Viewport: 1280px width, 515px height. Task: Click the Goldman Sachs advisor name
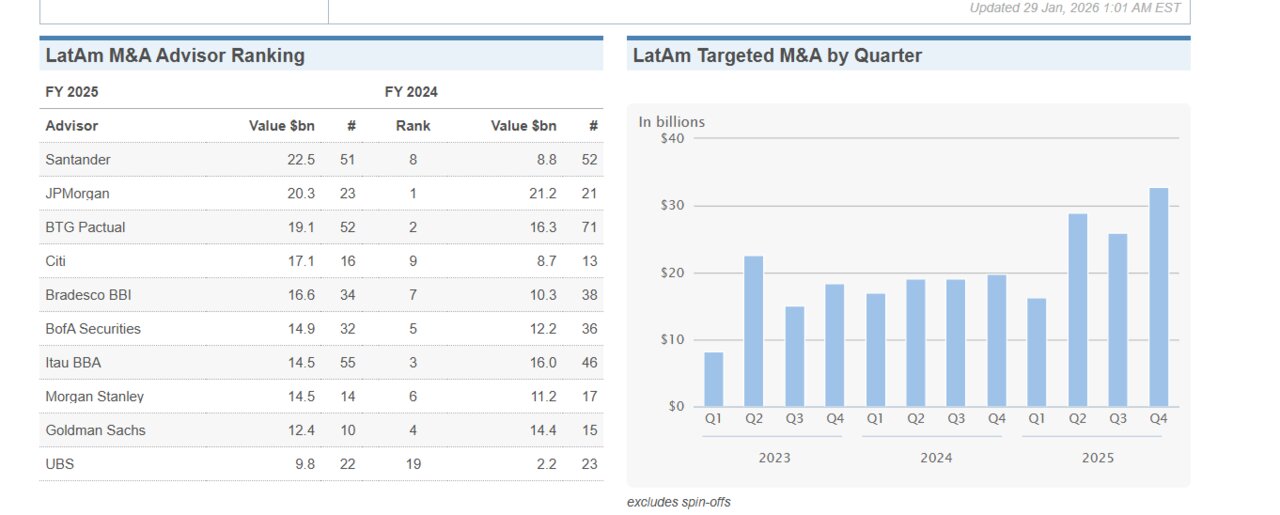(x=95, y=431)
